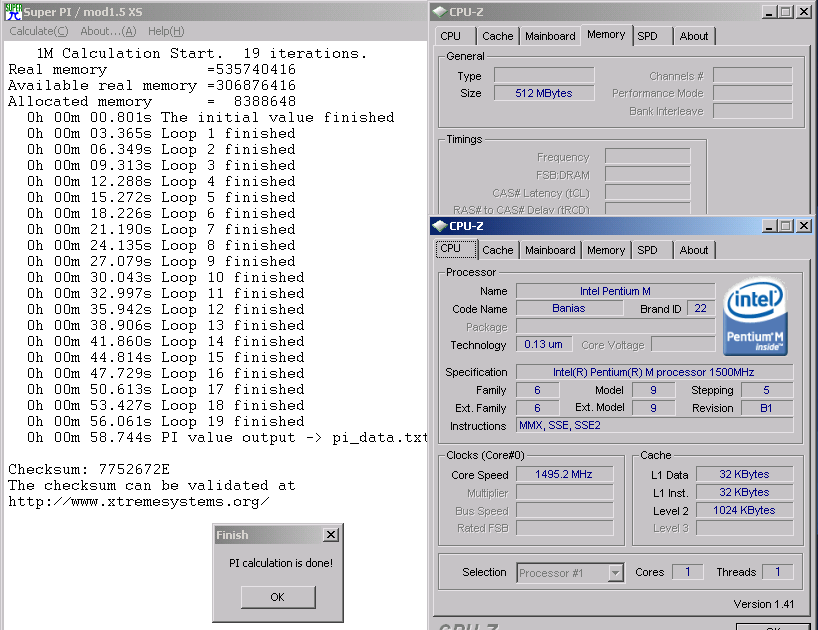Image resolution: width=818 pixels, height=630 pixels.
Task: Click the Specification field text
Action: [x=654, y=372]
